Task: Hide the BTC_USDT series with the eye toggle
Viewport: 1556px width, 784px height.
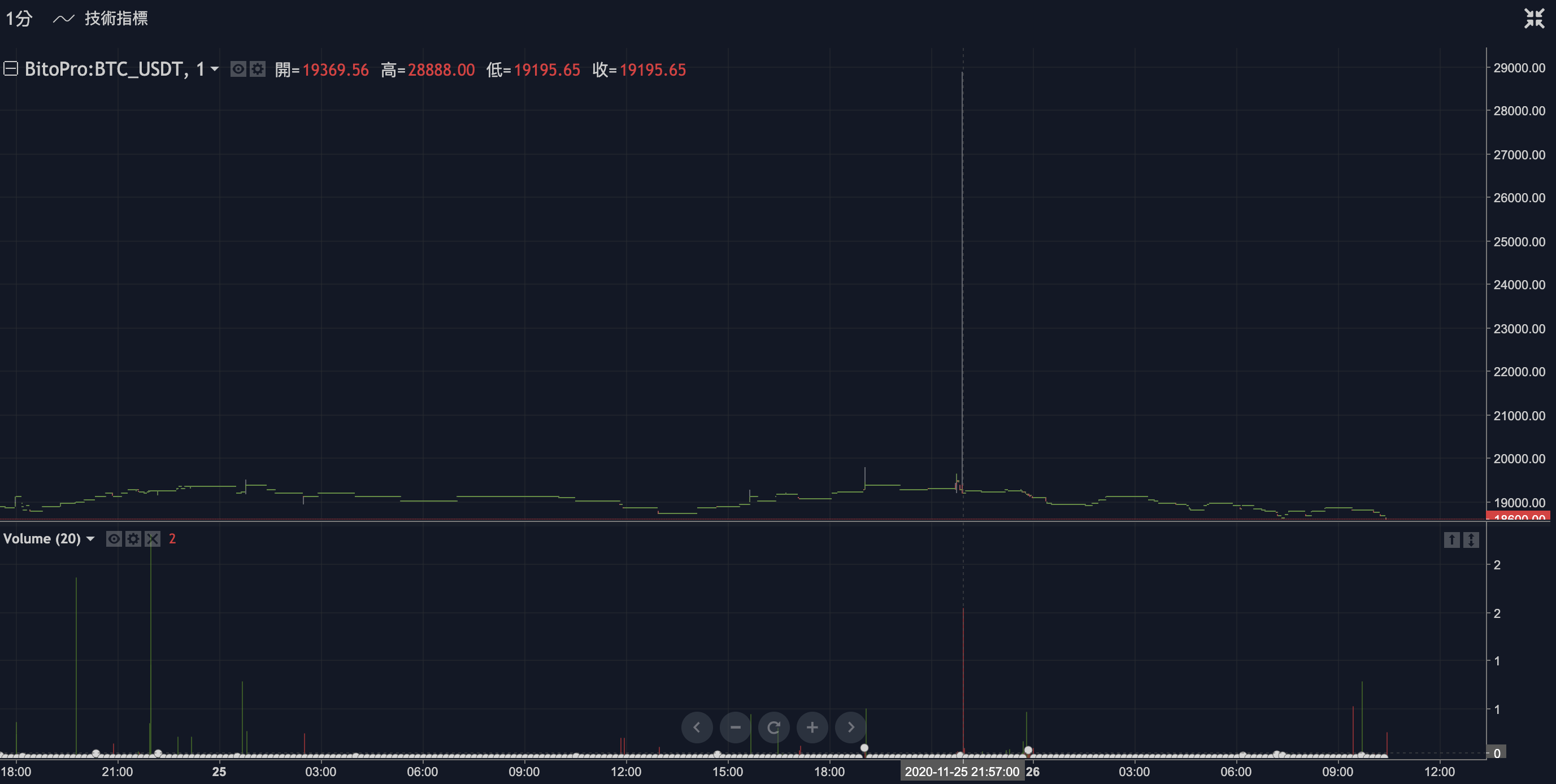Action: pos(238,69)
